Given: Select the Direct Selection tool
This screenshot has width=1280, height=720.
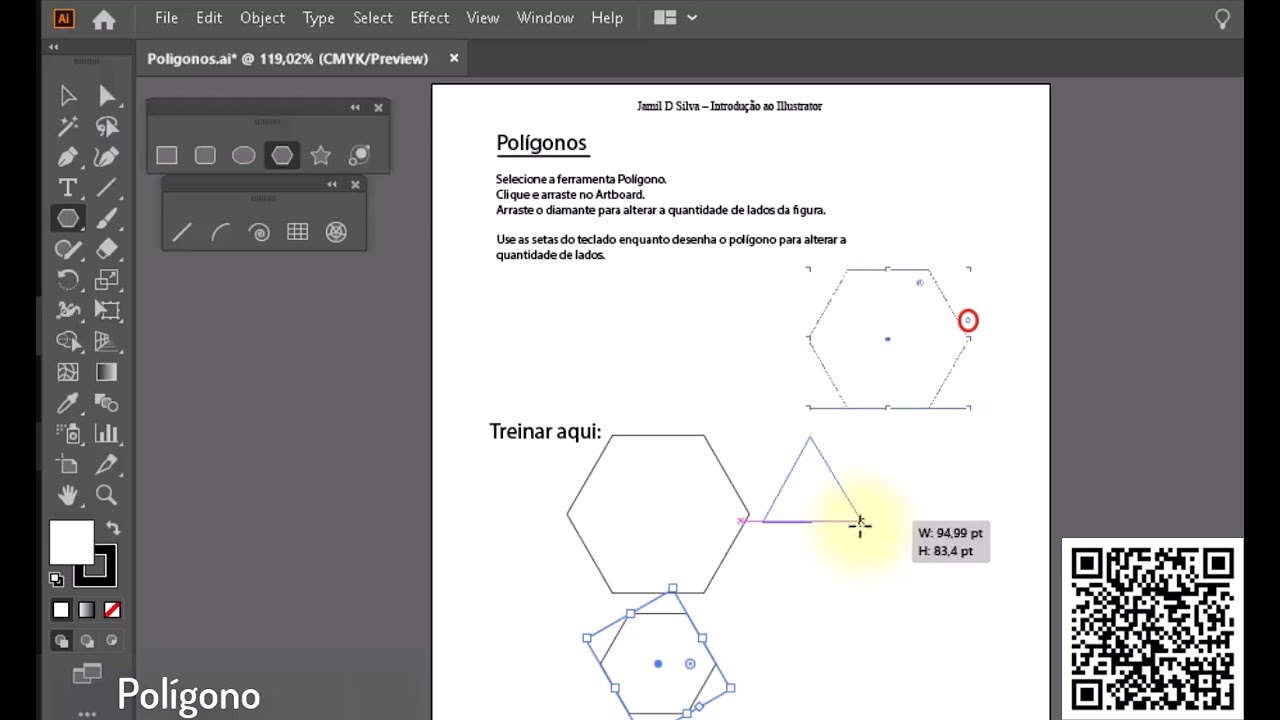Looking at the screenshot, I should [x=107, y=96].
